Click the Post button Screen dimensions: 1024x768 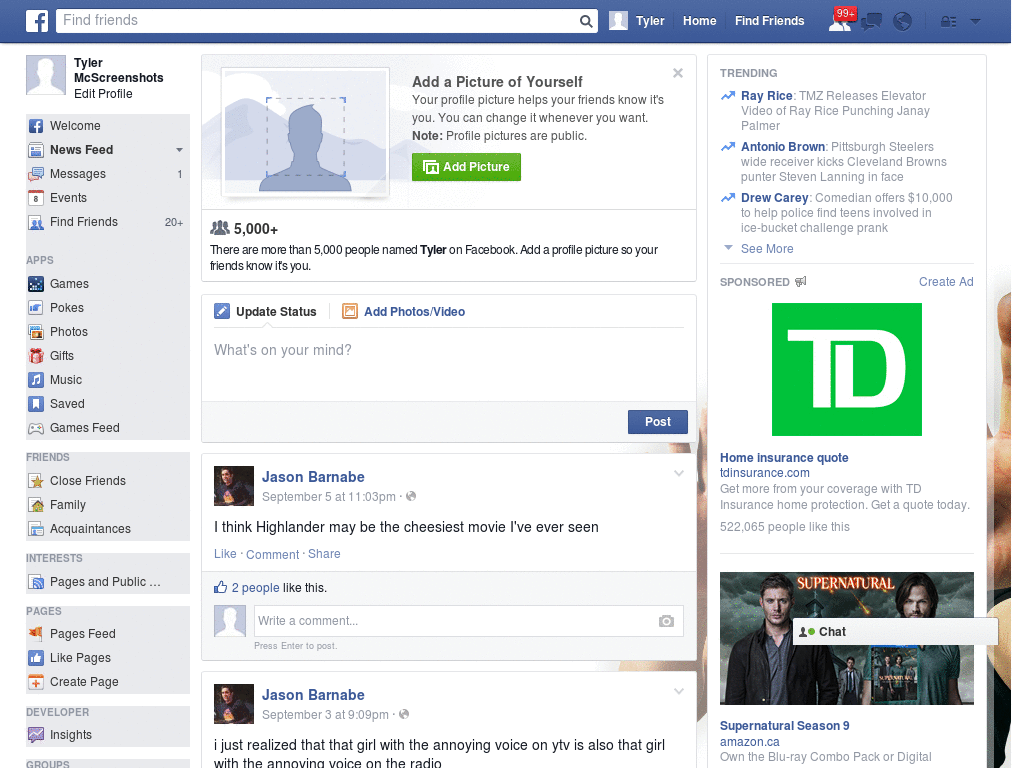coord(658,422)
